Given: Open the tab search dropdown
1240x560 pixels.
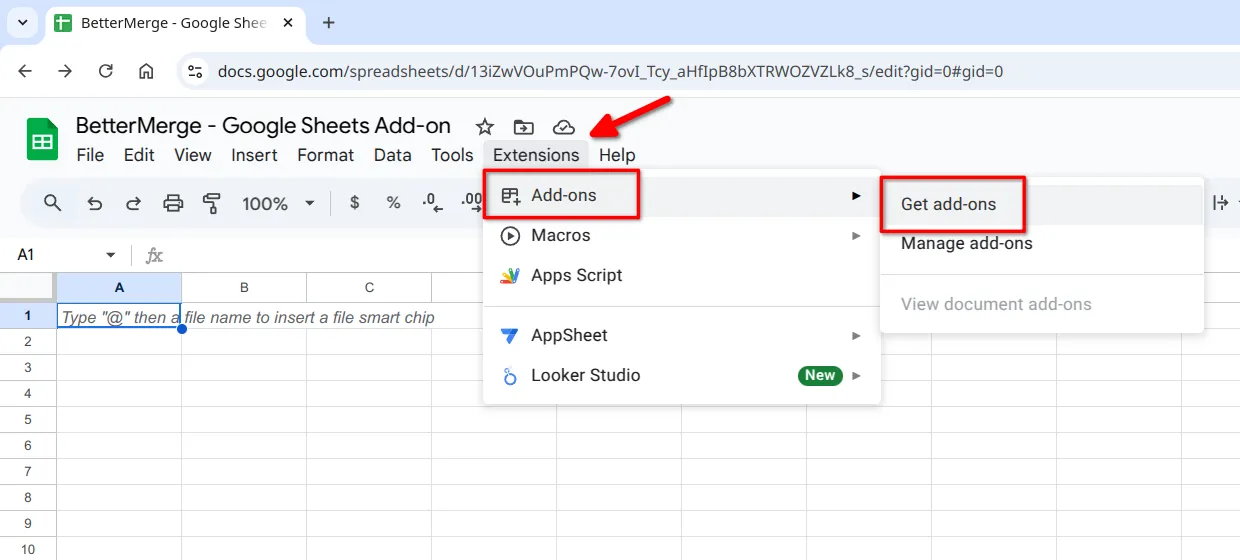Looking at the screenshot, I should click(23, 23).
